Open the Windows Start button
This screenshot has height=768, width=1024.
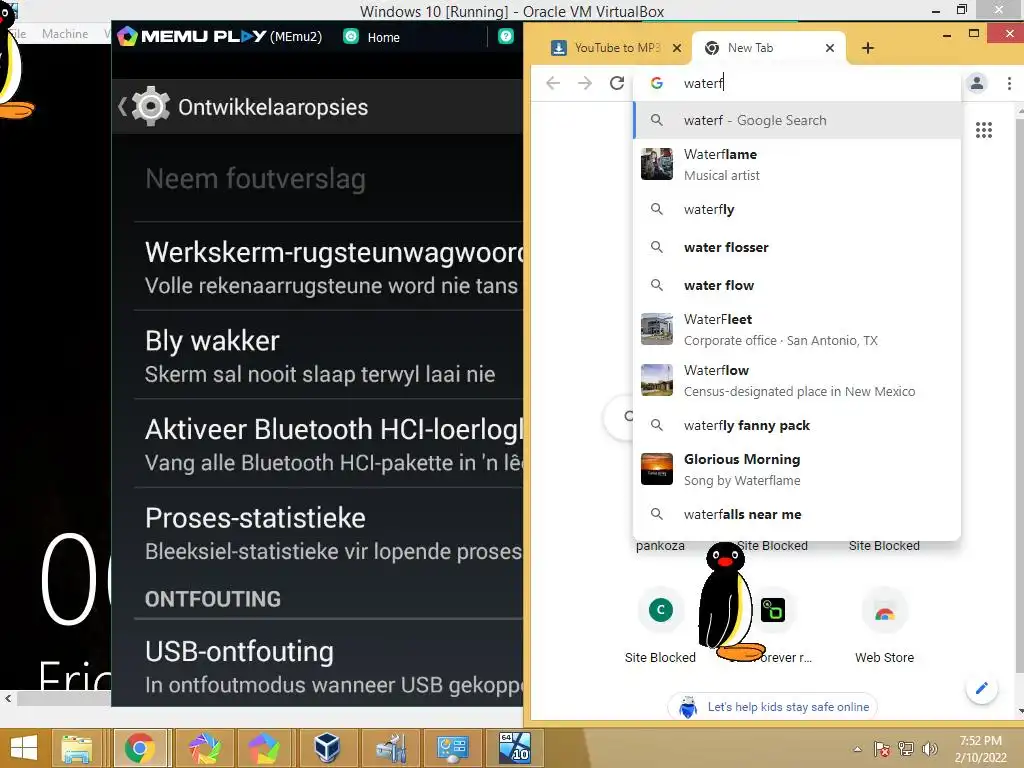point(24,748)
